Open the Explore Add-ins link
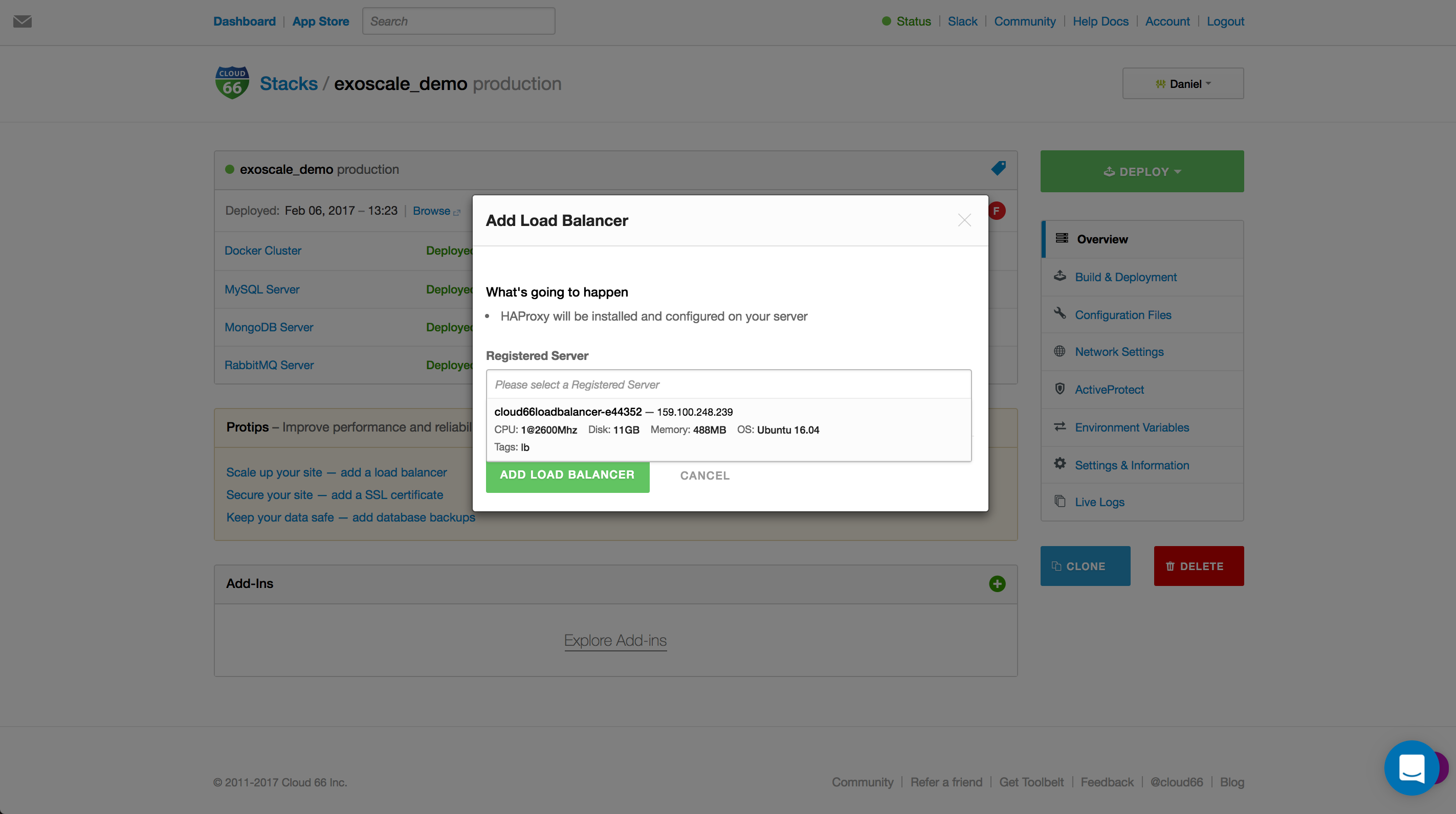 pos(615,640)
